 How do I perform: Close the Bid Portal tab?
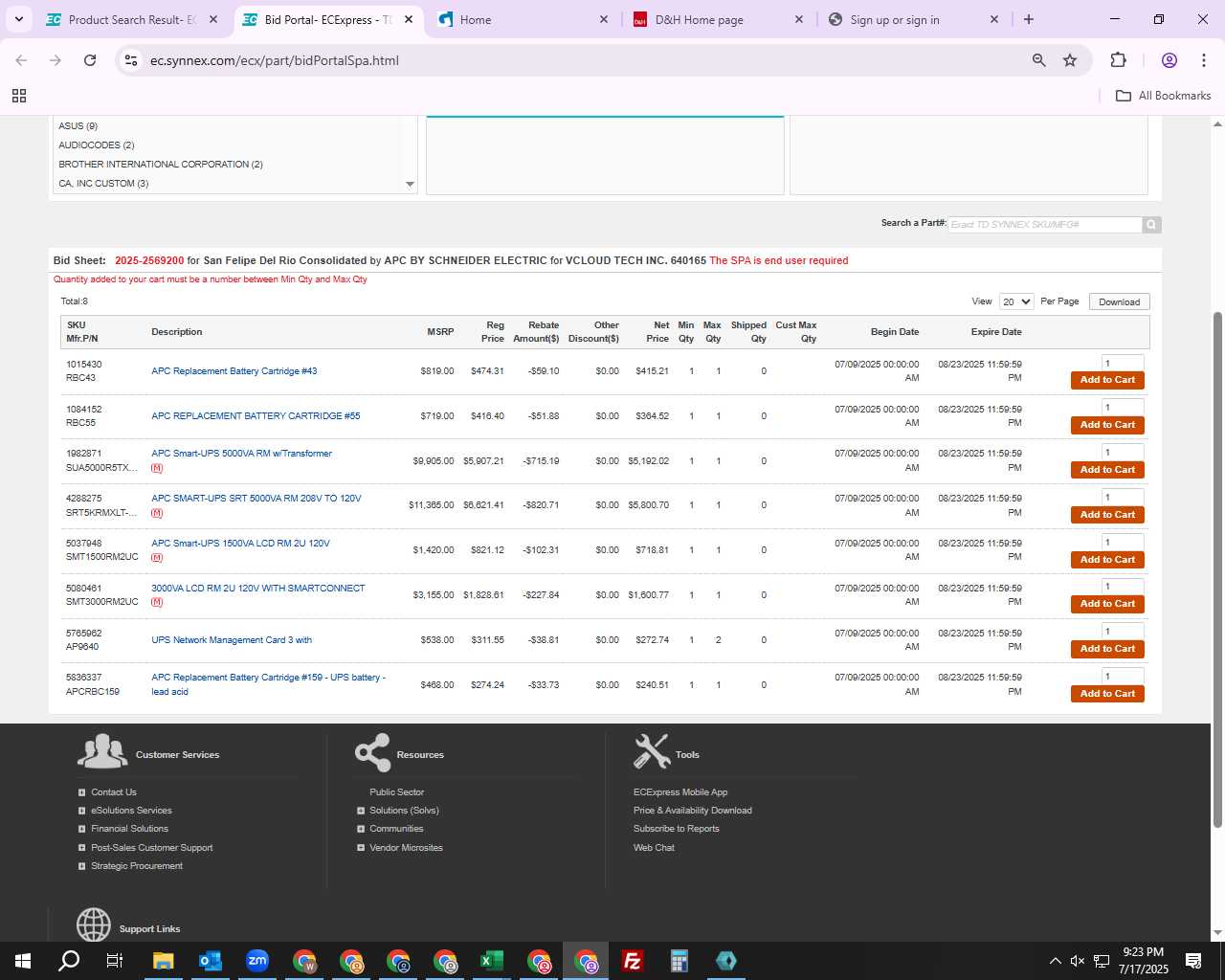click(409, 19)
